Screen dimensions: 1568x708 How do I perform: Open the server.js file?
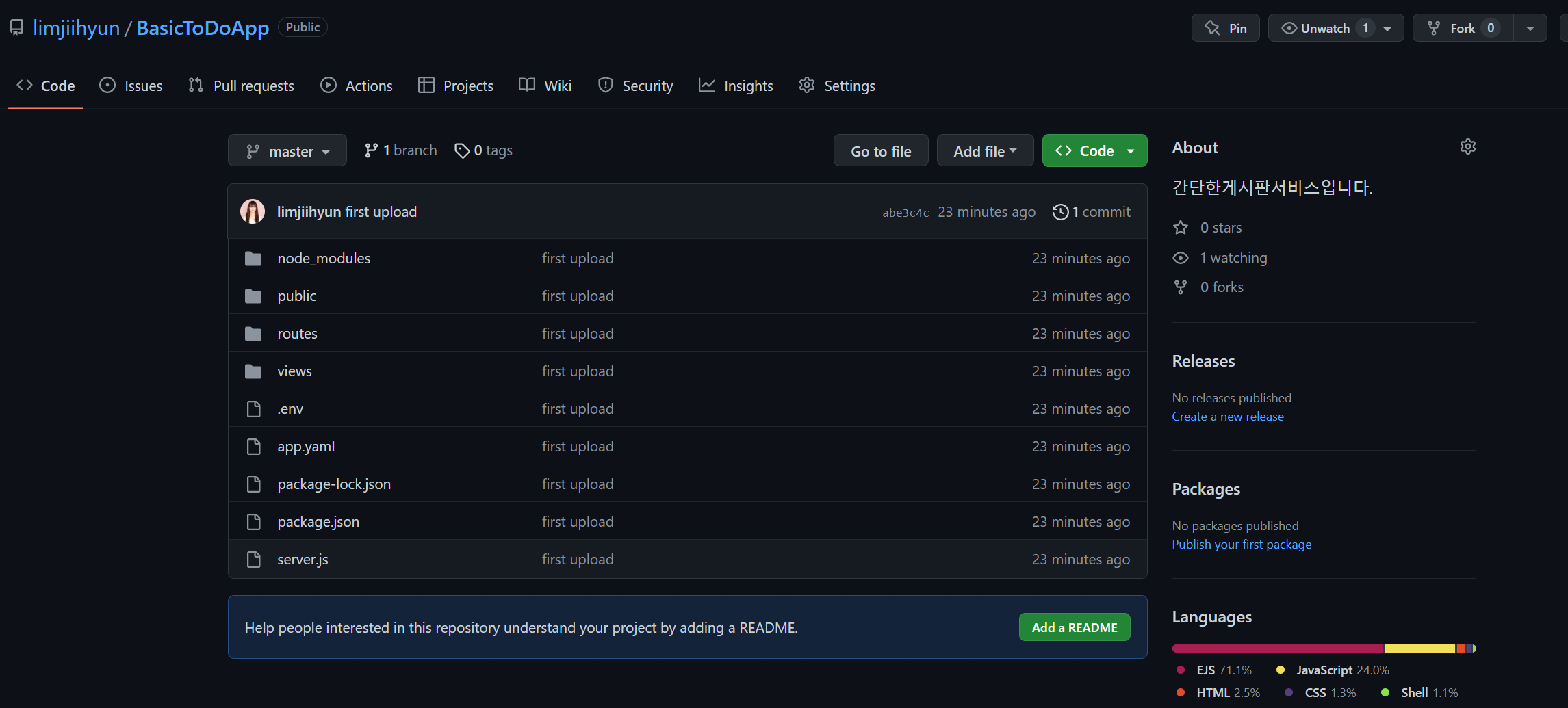click(x=303, y=560)
